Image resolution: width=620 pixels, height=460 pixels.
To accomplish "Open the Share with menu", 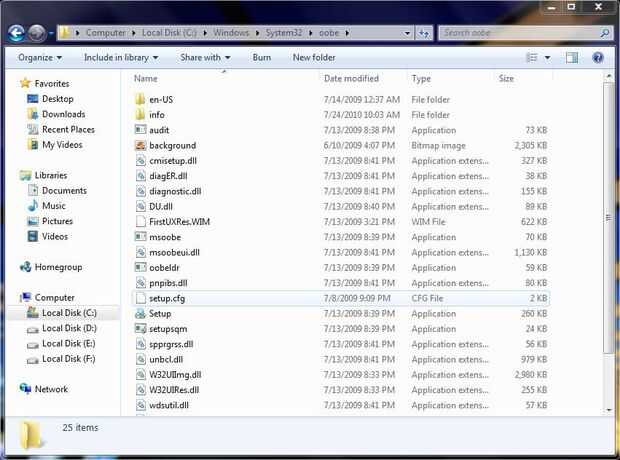I will coord(205,58).
